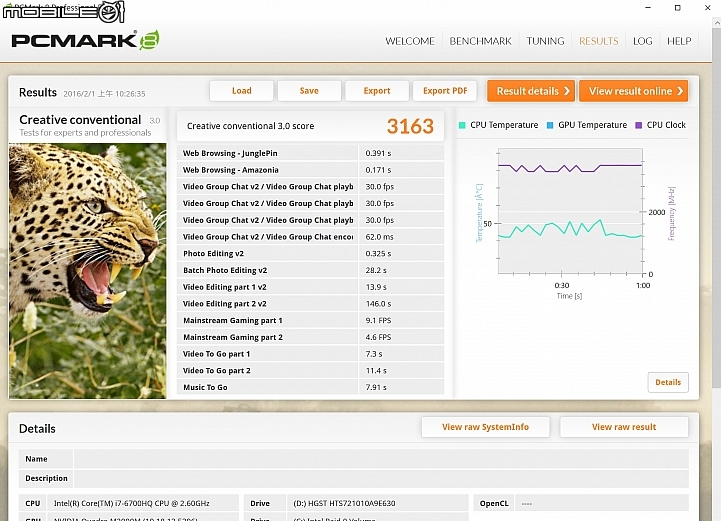The image size is (721, 521).
Task: Select Mainstream Gaming part 2 row
Action: tap(310, 337)
